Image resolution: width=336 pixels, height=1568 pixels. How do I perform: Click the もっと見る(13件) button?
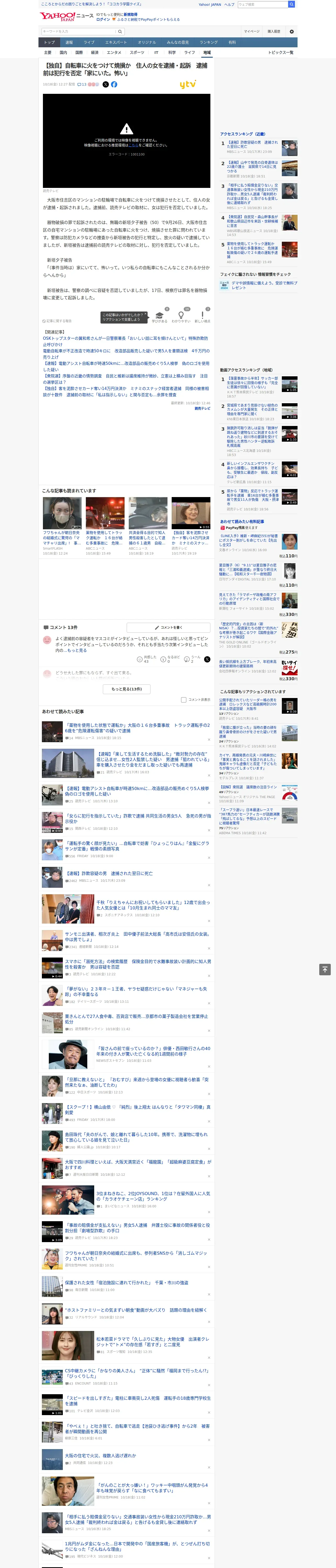coord(127,689)
